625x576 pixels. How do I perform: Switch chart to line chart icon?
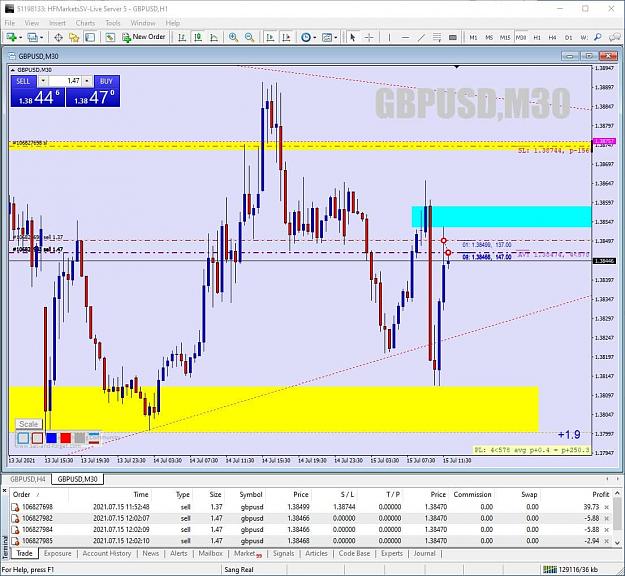pyautogui.click(x=214, y=37)
